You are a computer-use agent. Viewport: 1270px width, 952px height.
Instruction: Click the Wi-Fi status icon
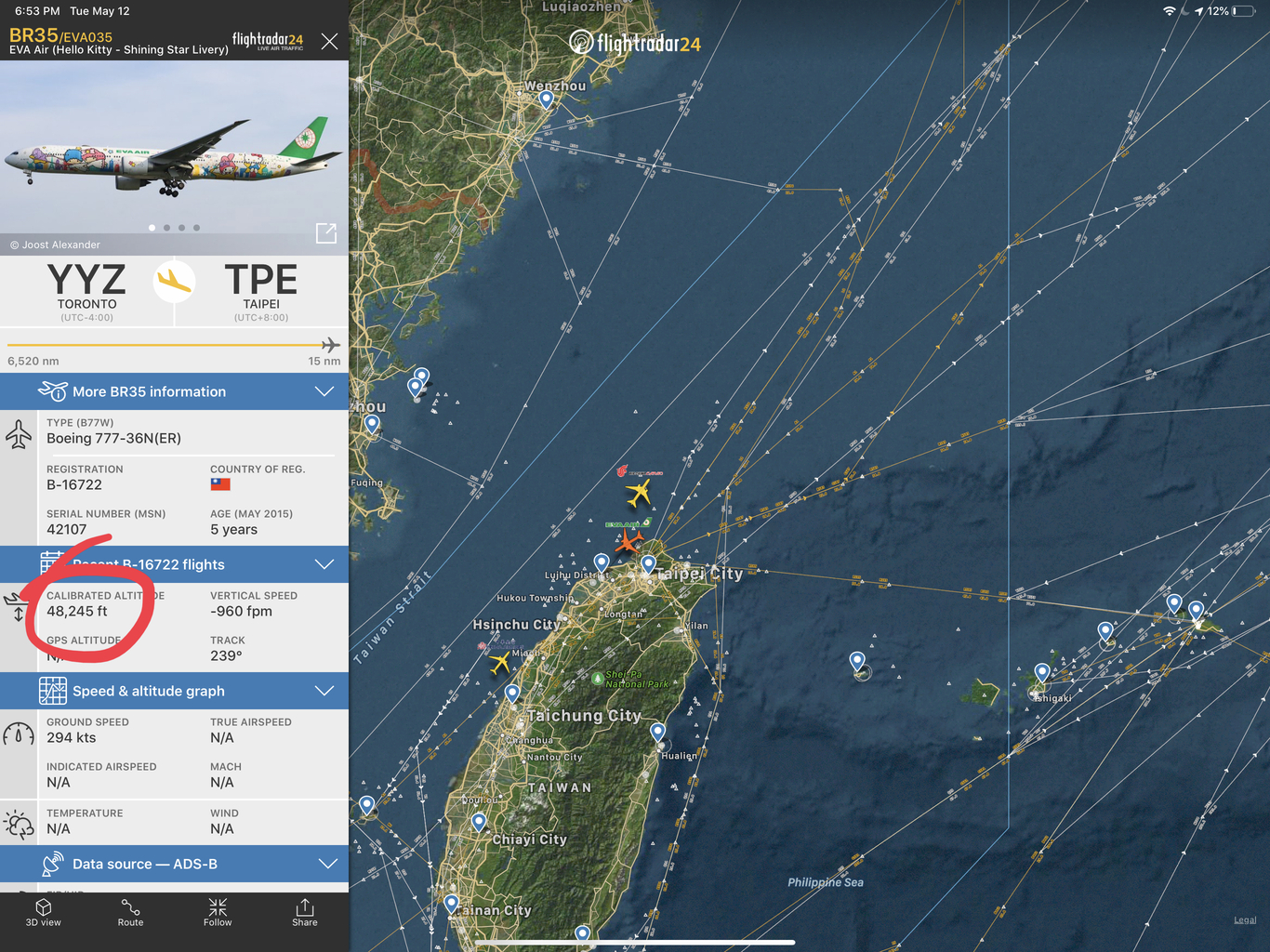click(x=1170, y=11)
